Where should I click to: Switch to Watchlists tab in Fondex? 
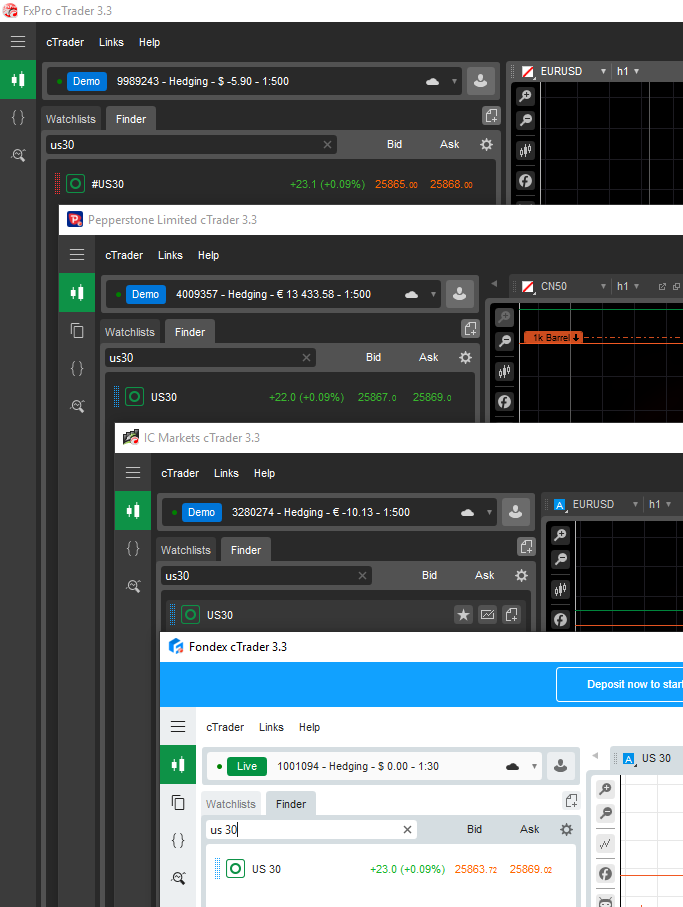231,804
